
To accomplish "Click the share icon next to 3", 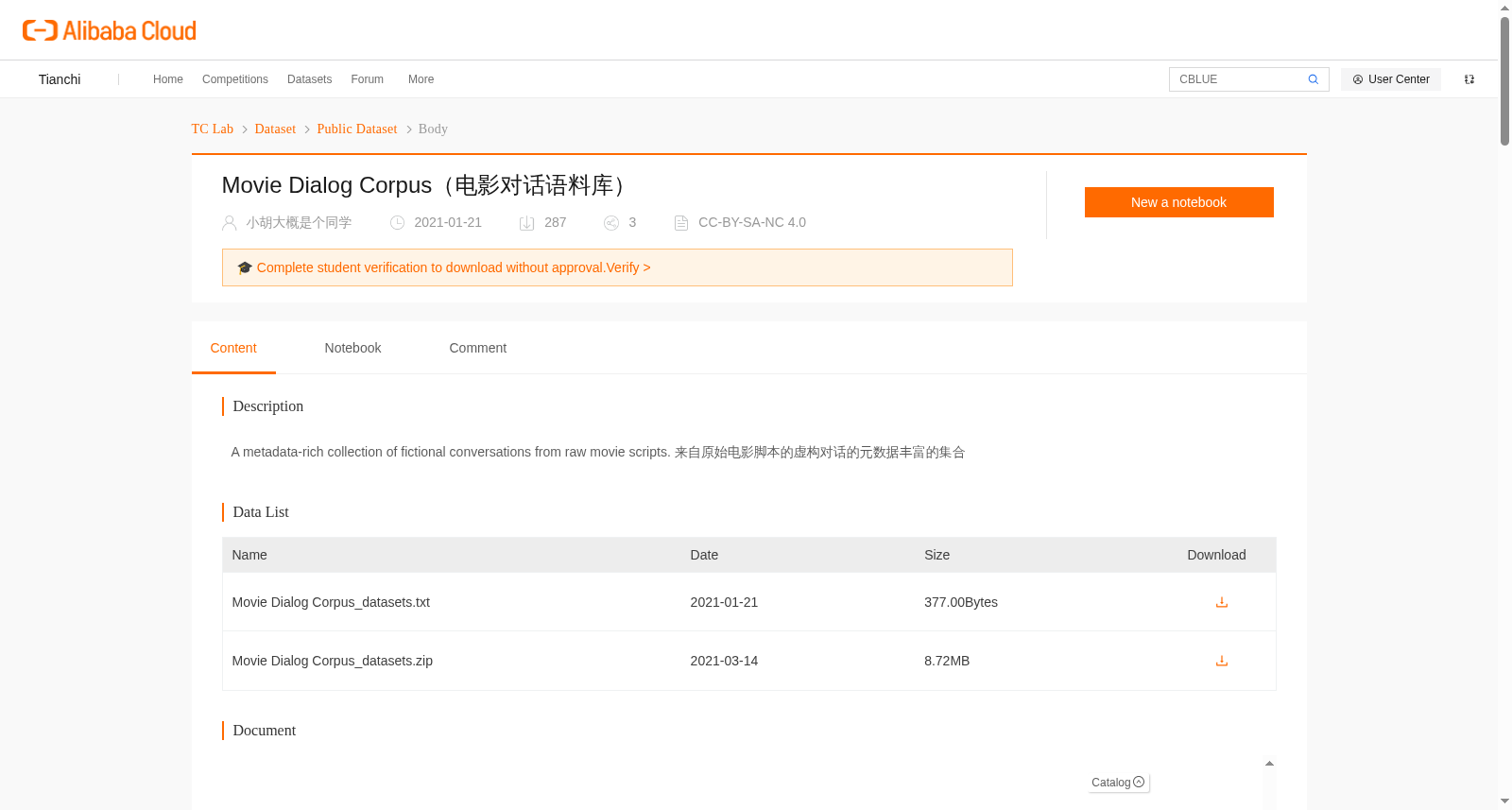I will (611, 223).
